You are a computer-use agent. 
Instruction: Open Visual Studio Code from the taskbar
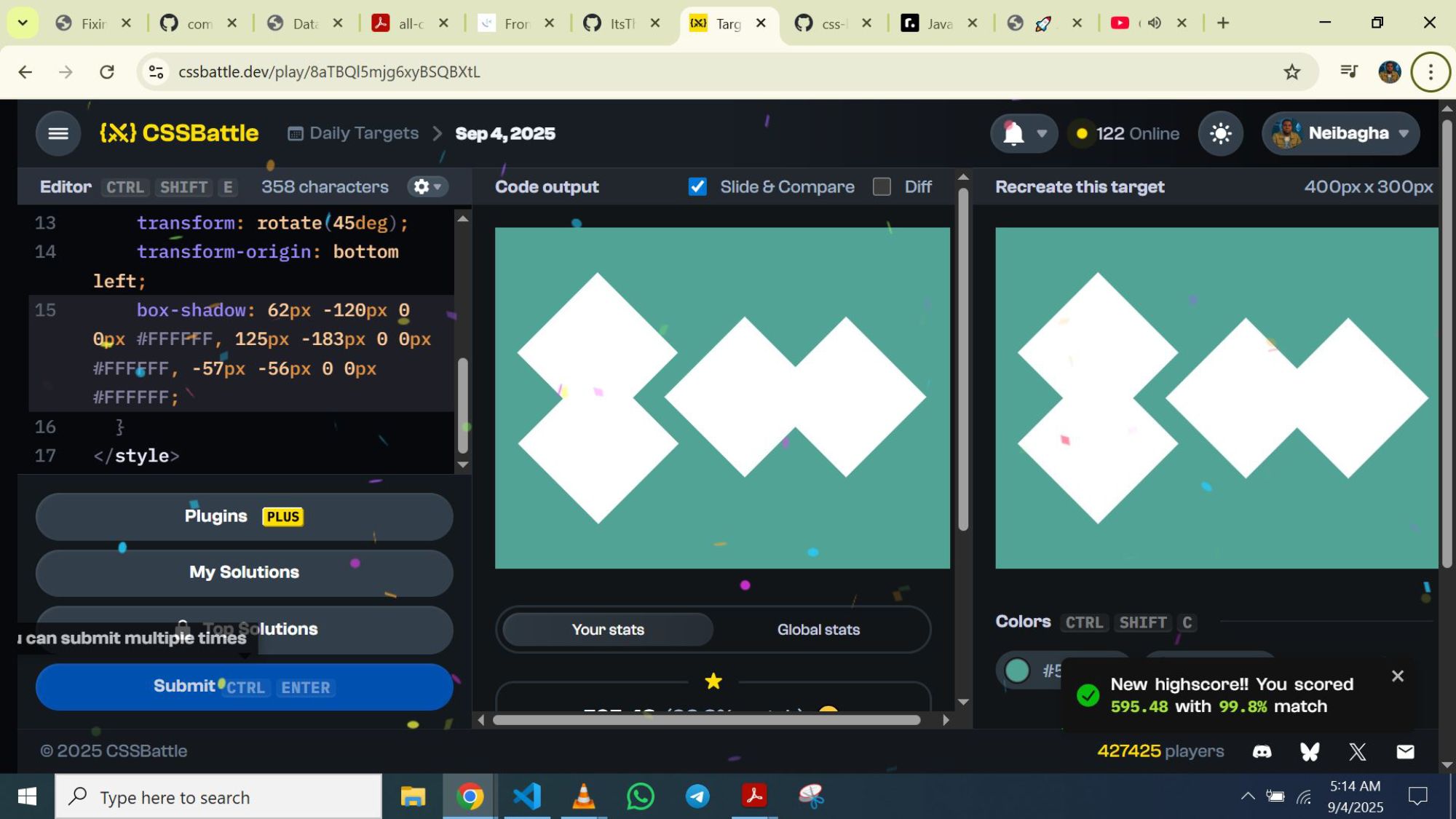(526, 796)
